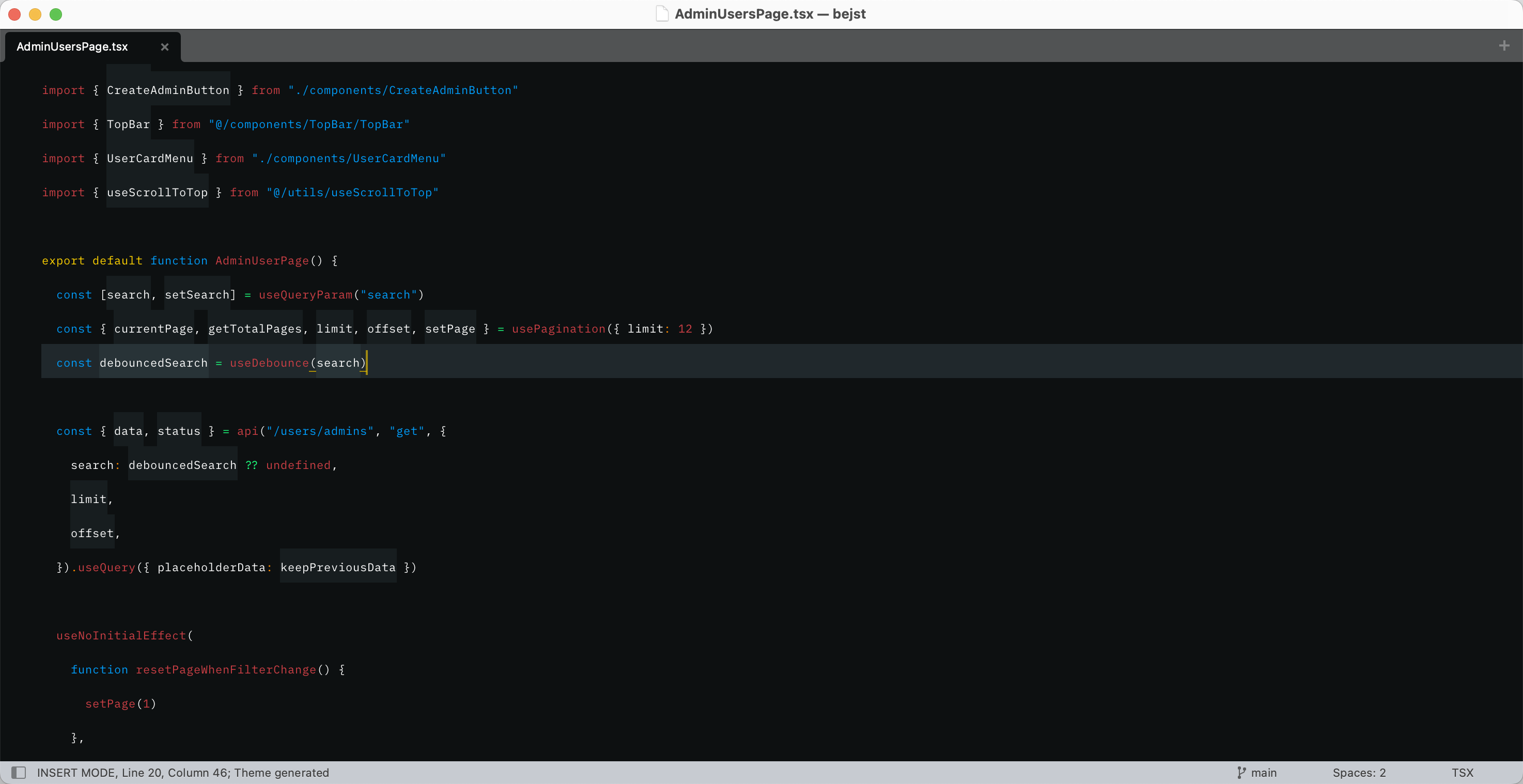The height and width of the screenshot is (784, 1523).
Task: Click the debouncedSearch constant declaration
Action: coord(154,363)
